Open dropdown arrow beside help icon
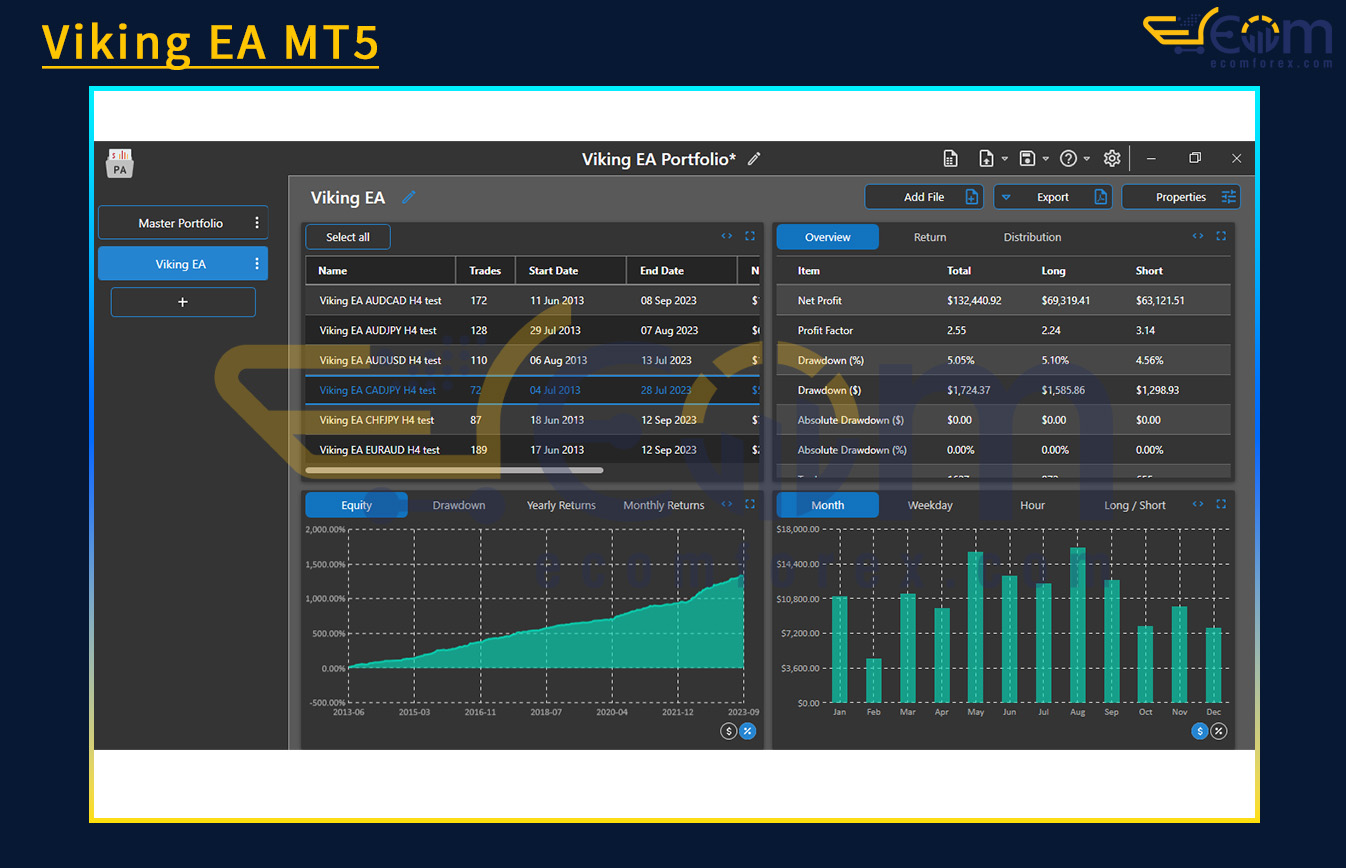The width and height of the screenshot is (1346, 868). point(1087,159)
